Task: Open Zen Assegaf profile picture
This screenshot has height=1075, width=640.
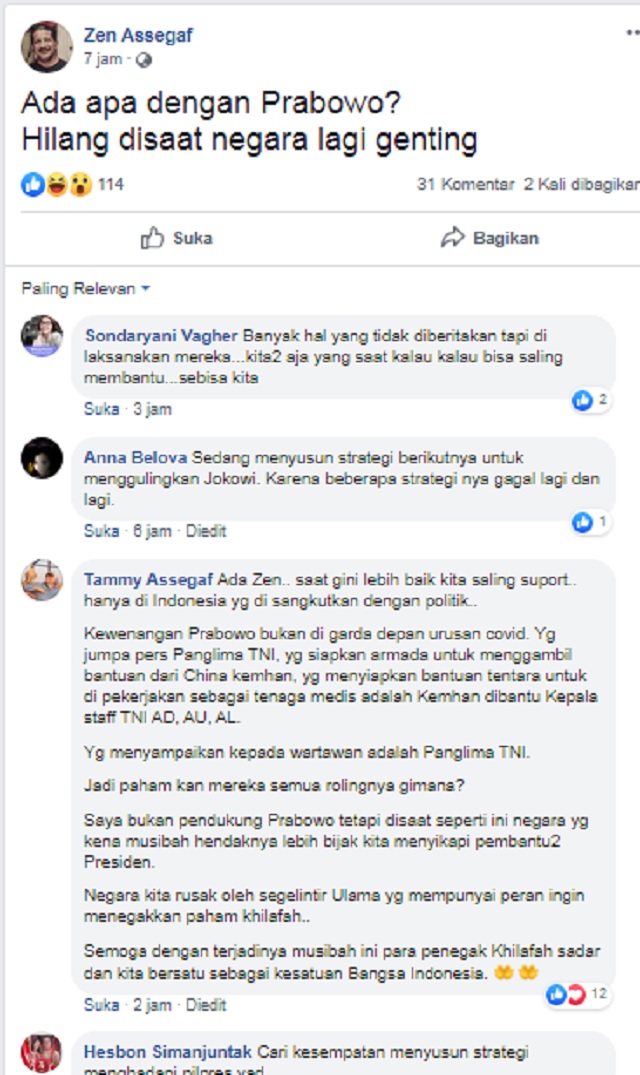Action: (x=47, y=47)
